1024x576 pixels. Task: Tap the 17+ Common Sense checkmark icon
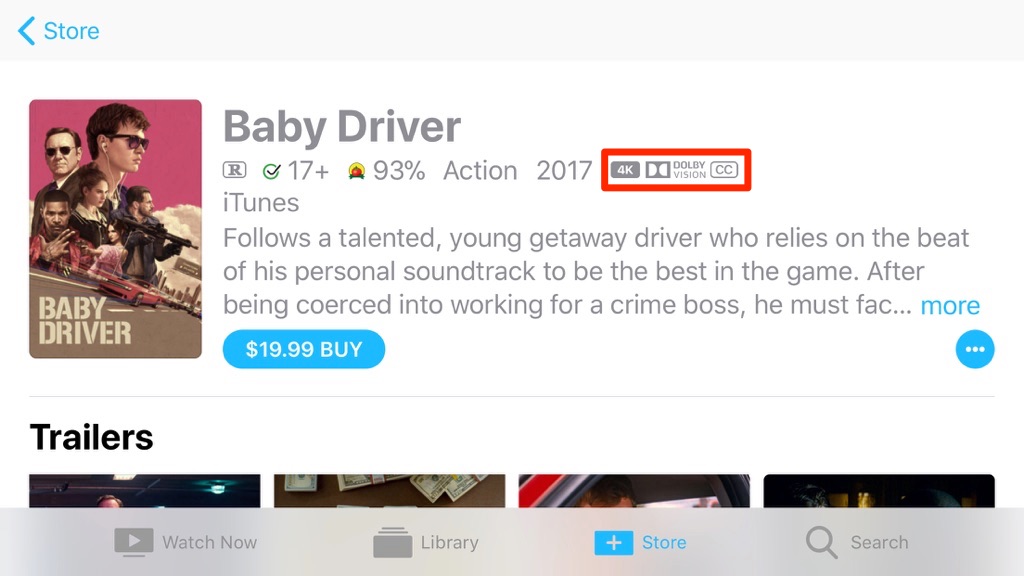[x=271, y=171]
